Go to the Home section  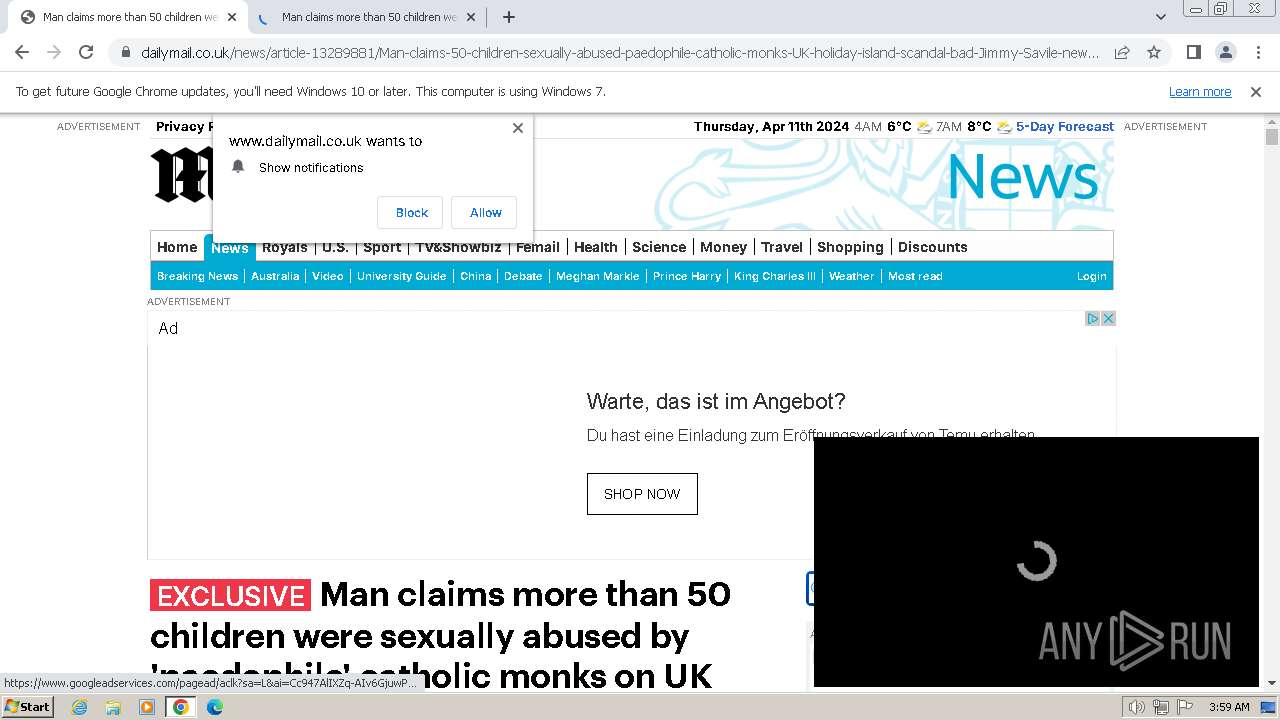click(x=177, y=247)
